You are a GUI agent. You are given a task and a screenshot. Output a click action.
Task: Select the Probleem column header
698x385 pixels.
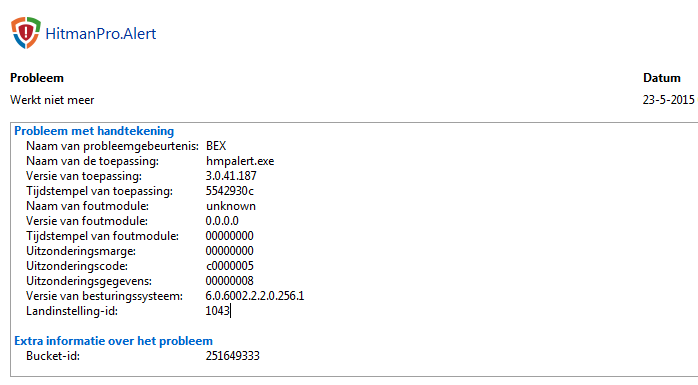pos(37,78)
